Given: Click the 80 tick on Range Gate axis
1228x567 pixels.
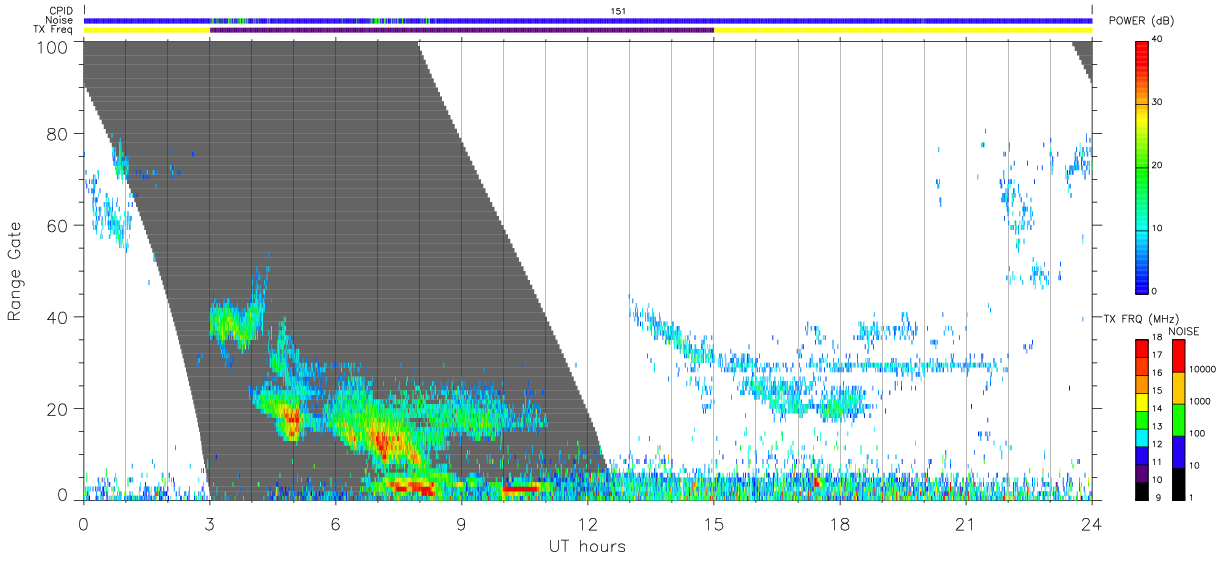Looking at the screenshot, I should coord(59,134).
